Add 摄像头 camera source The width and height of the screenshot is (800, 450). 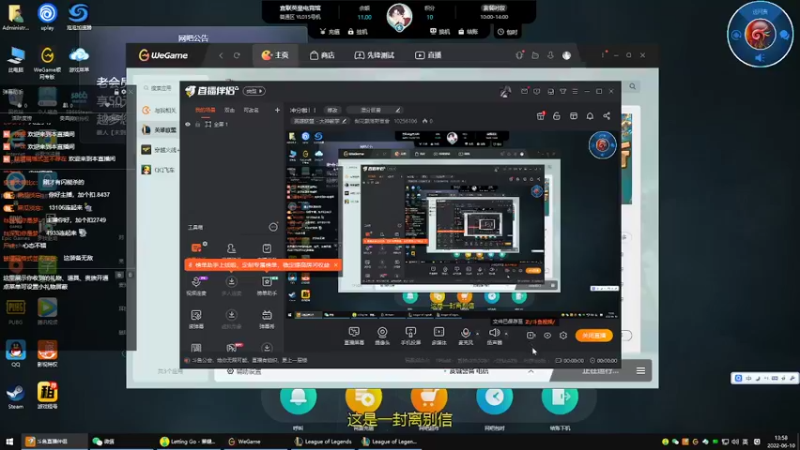(382, 336)
